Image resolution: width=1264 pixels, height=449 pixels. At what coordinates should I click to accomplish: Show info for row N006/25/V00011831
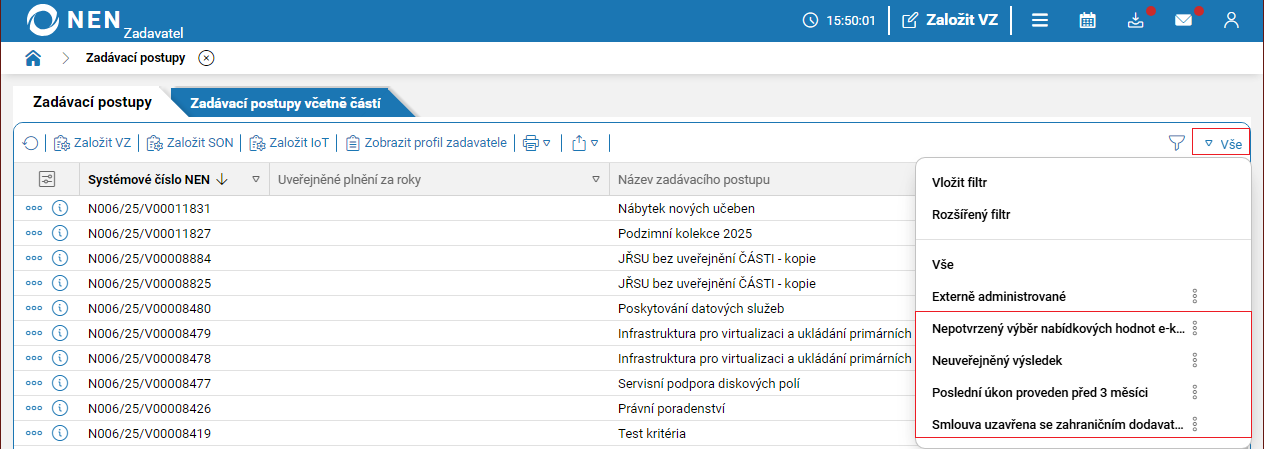tap(59, 208)
